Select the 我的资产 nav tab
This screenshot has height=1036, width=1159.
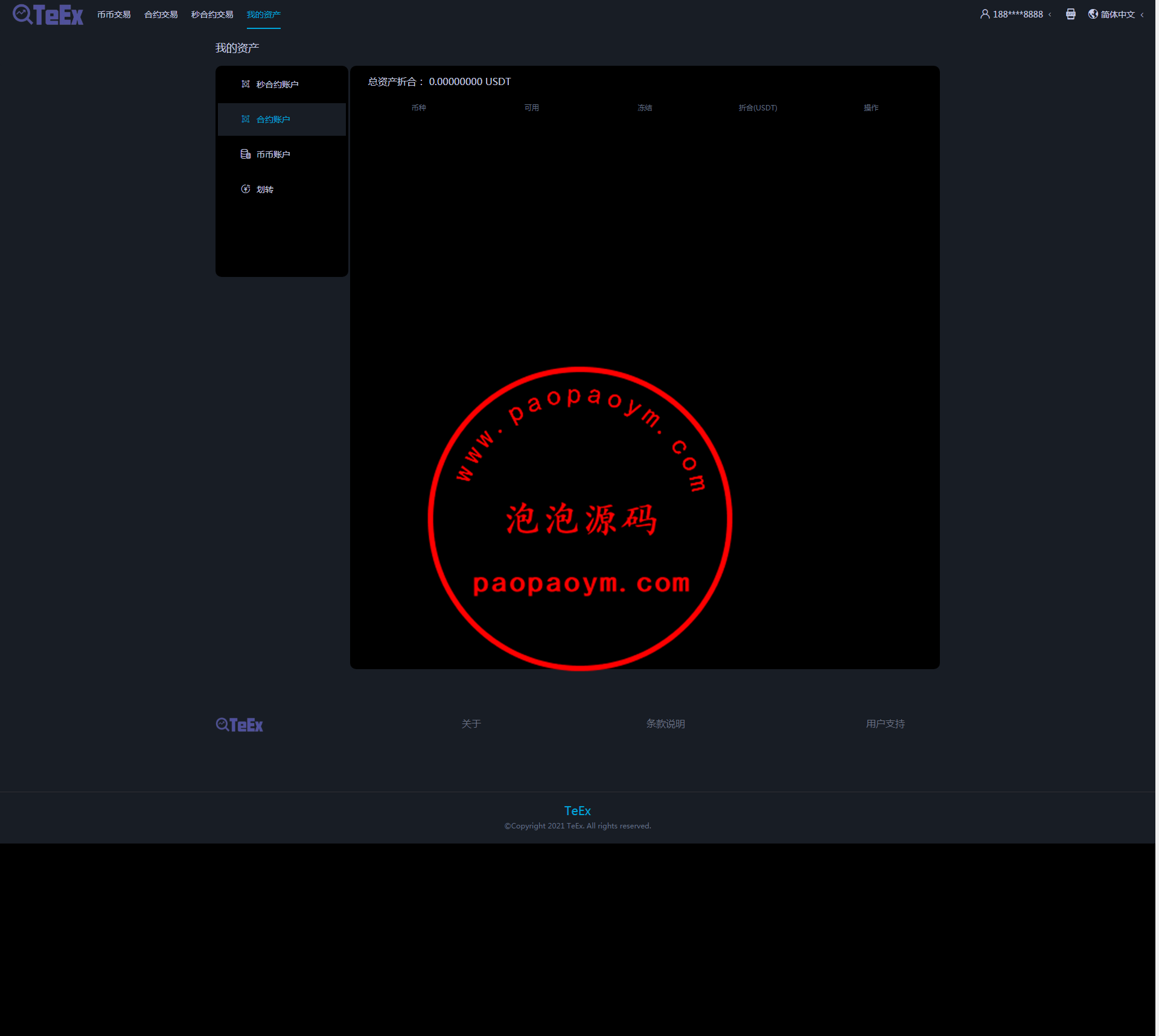click(264, 14)
